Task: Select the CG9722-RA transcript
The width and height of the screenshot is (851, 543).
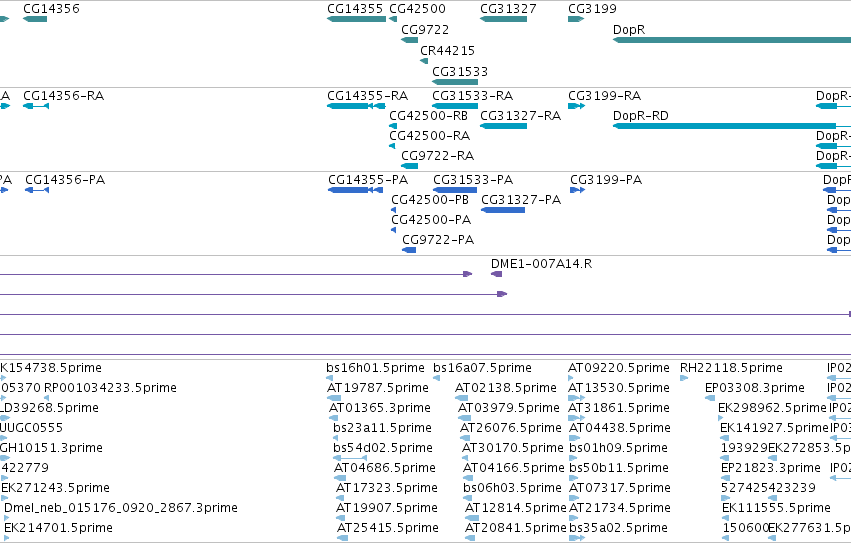Action: [x=409, y=166]
